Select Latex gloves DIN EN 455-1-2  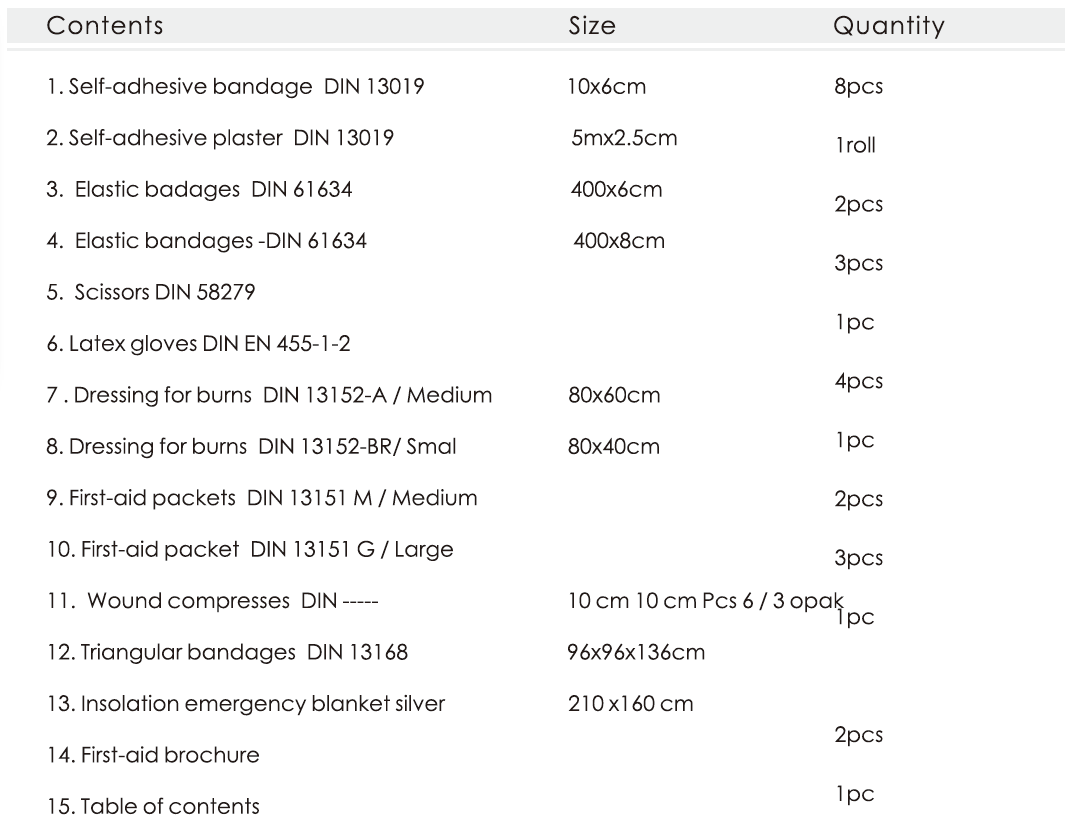199,343
